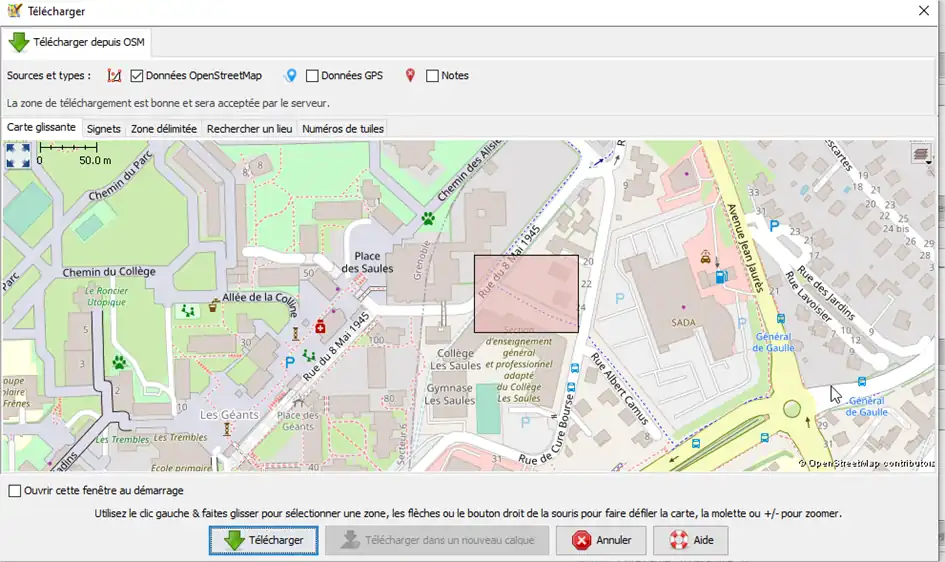Click the red Notes pin icon
This screenshot has width=945, height=562.
click(x=410, y=76)
